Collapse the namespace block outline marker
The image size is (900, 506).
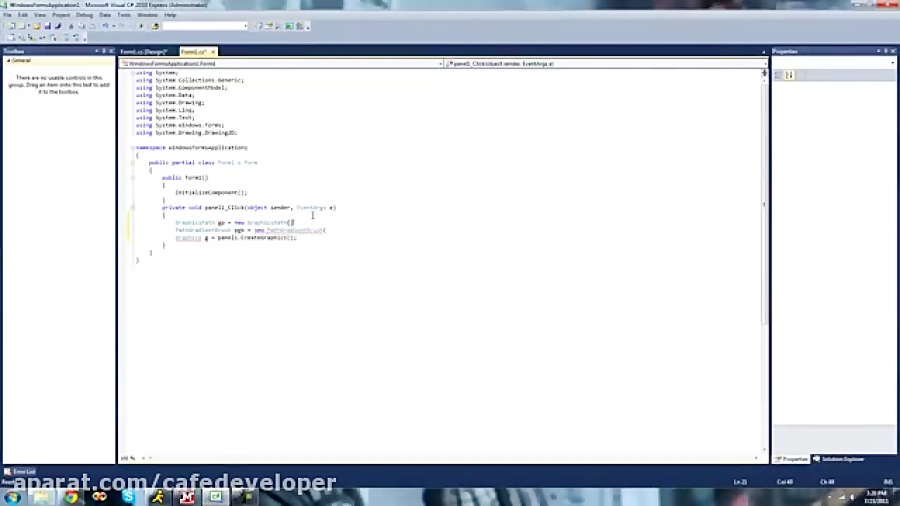133,147
